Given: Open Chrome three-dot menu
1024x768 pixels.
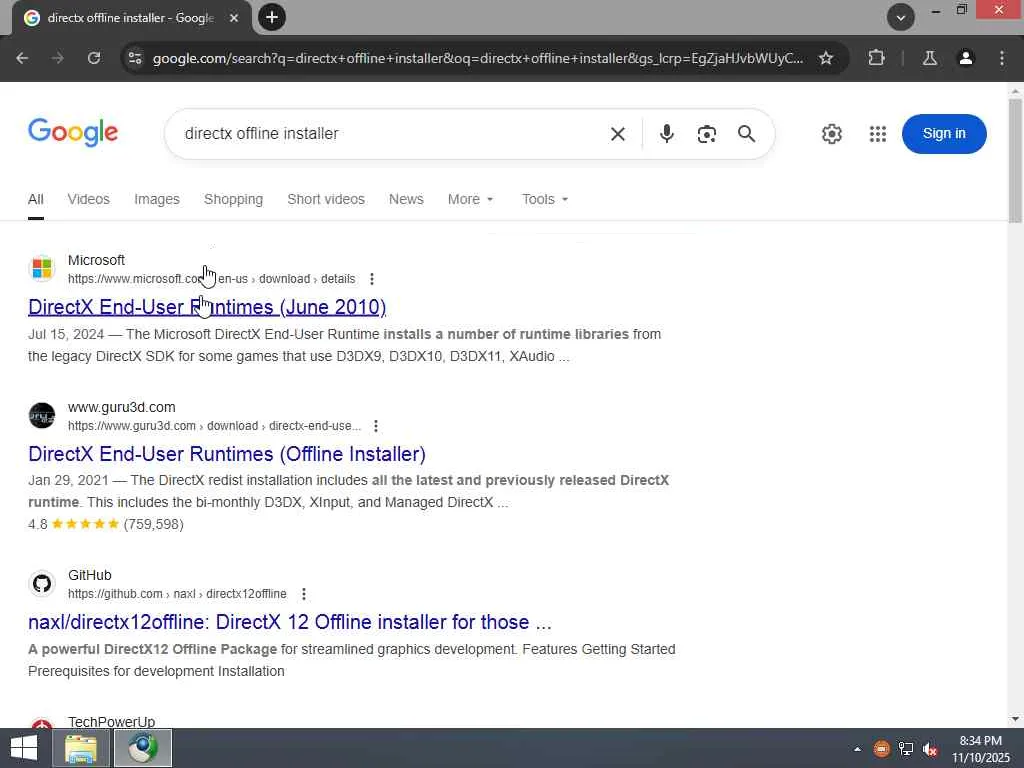Looking at the screenshot, I should pyautogui.click(x=1002, y=58).
